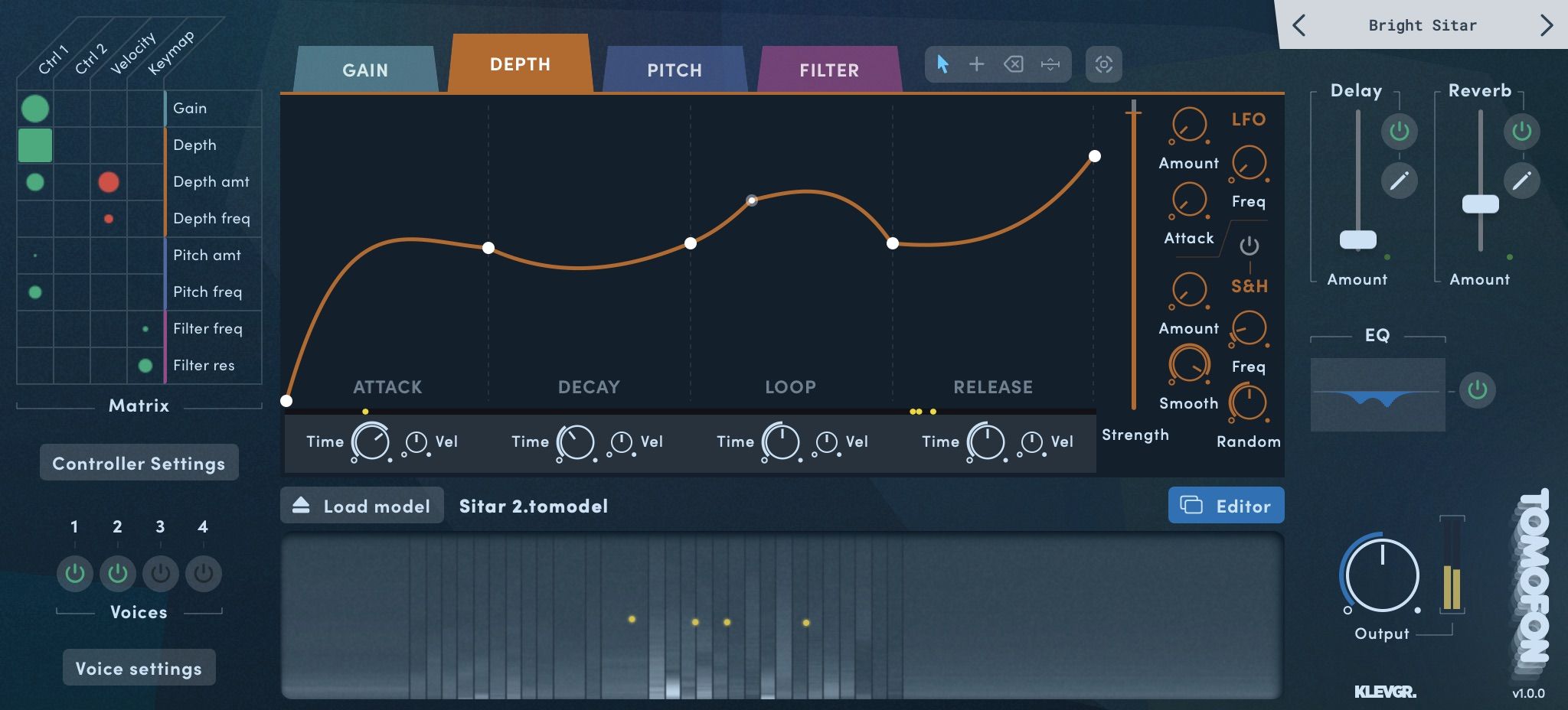This screenshot has width=1568, height=710.
Task: Click the previous preset chevron
Action: 1299,24
